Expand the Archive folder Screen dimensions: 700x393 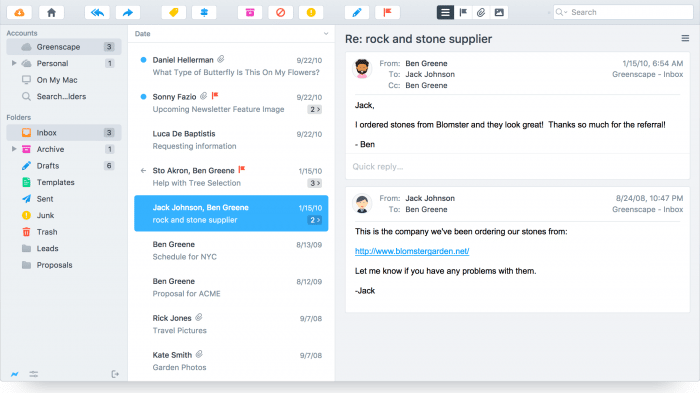[14, 149]
